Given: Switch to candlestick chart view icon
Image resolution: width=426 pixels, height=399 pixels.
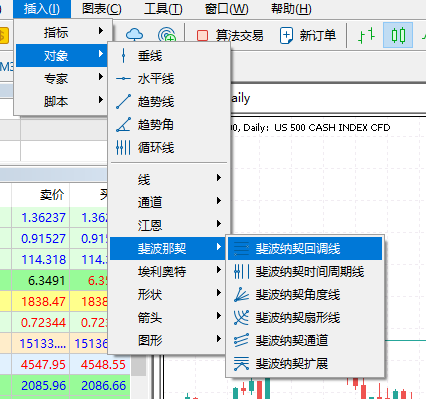Looking at the screenshot, I should point(398,35).
